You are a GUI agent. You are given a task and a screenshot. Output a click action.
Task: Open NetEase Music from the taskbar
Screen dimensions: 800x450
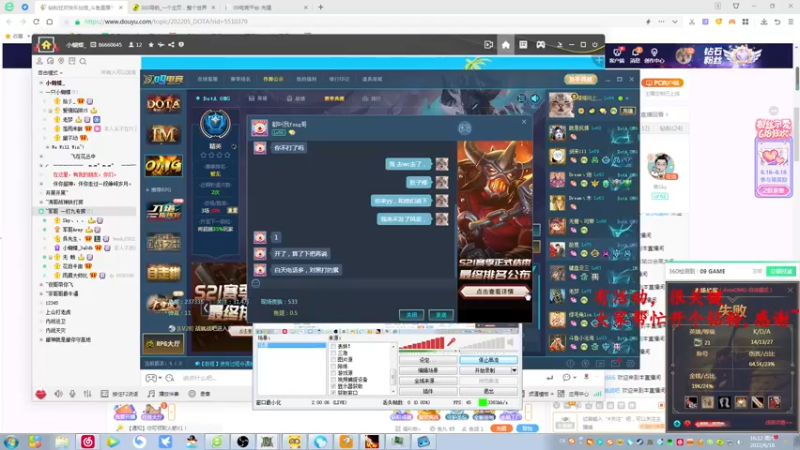87,441
